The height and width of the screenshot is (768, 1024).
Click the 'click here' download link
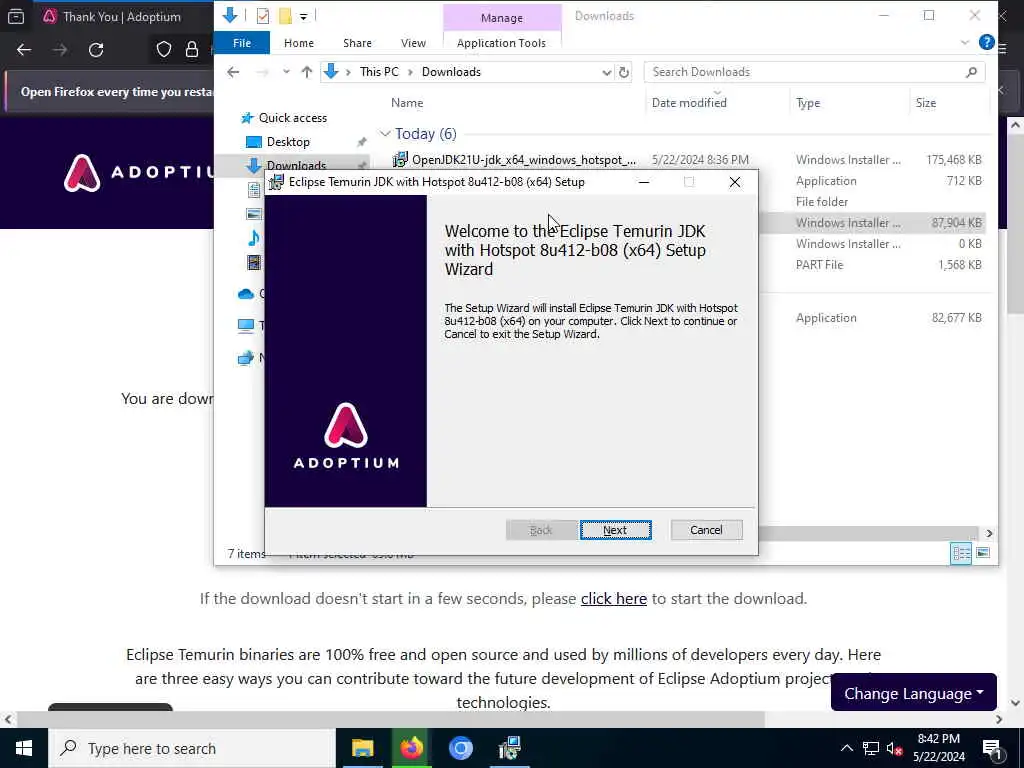click(x=613, y=599)
